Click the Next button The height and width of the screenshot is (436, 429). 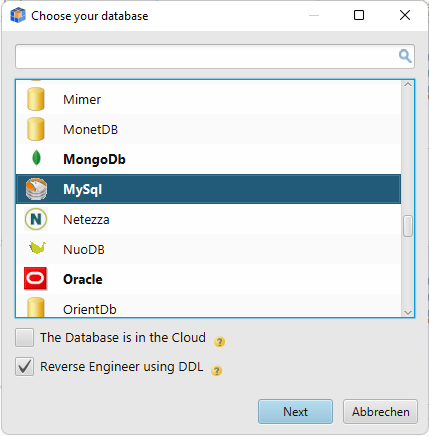tap(295, 412)
